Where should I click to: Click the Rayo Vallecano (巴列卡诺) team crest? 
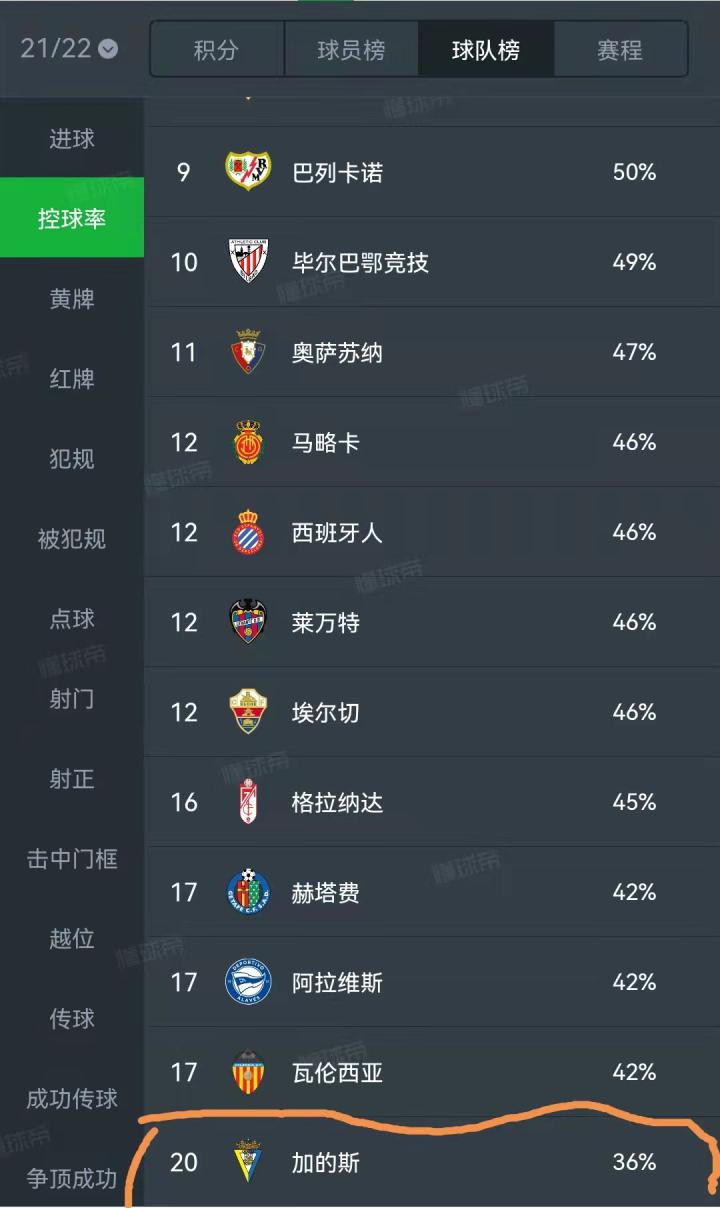248,172
